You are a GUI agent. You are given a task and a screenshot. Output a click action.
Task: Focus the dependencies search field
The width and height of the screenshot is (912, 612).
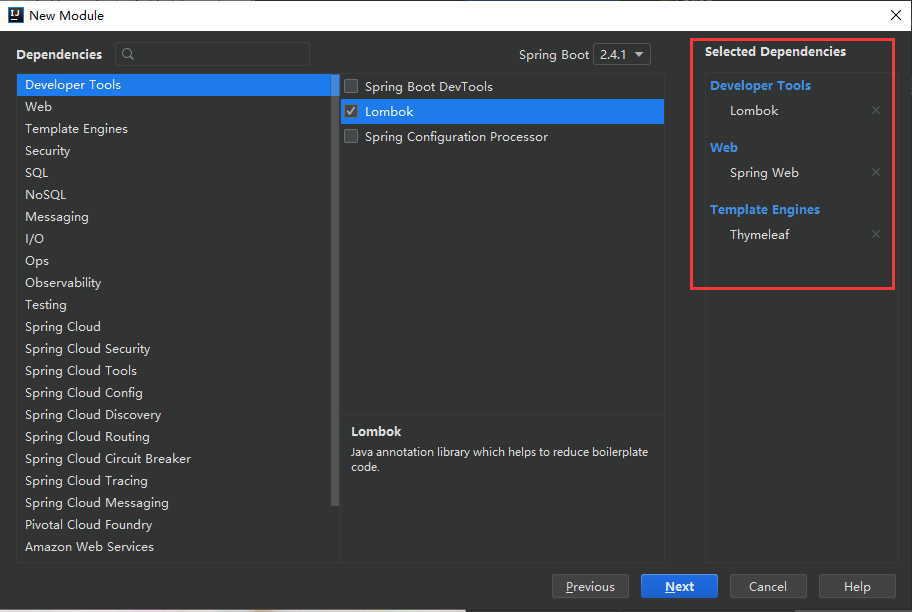pyautogui.click(x=212, y=54)
